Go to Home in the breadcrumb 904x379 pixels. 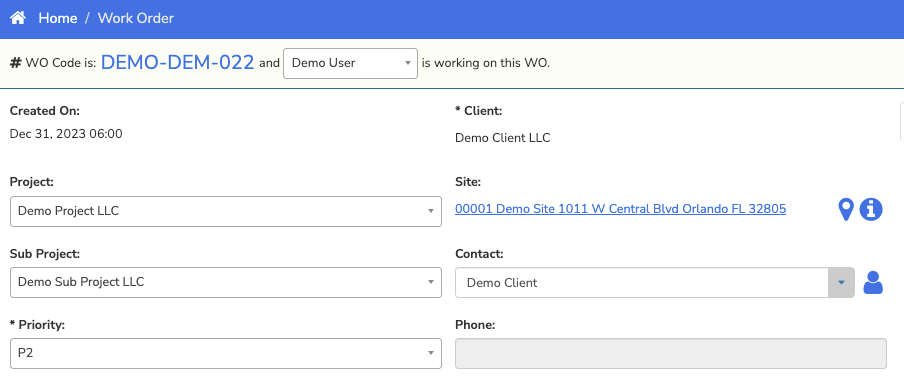tap(58, 18)
